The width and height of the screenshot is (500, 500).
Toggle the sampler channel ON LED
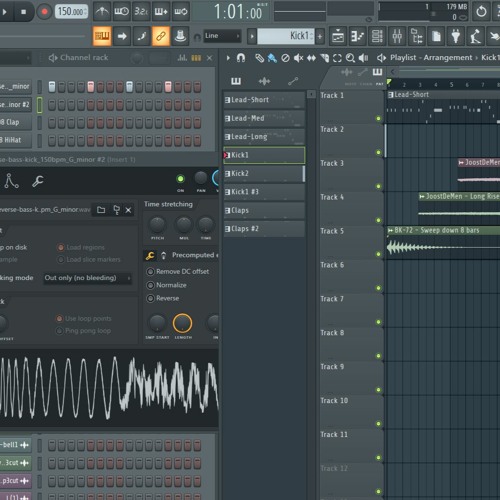click(x=180, y=179)
